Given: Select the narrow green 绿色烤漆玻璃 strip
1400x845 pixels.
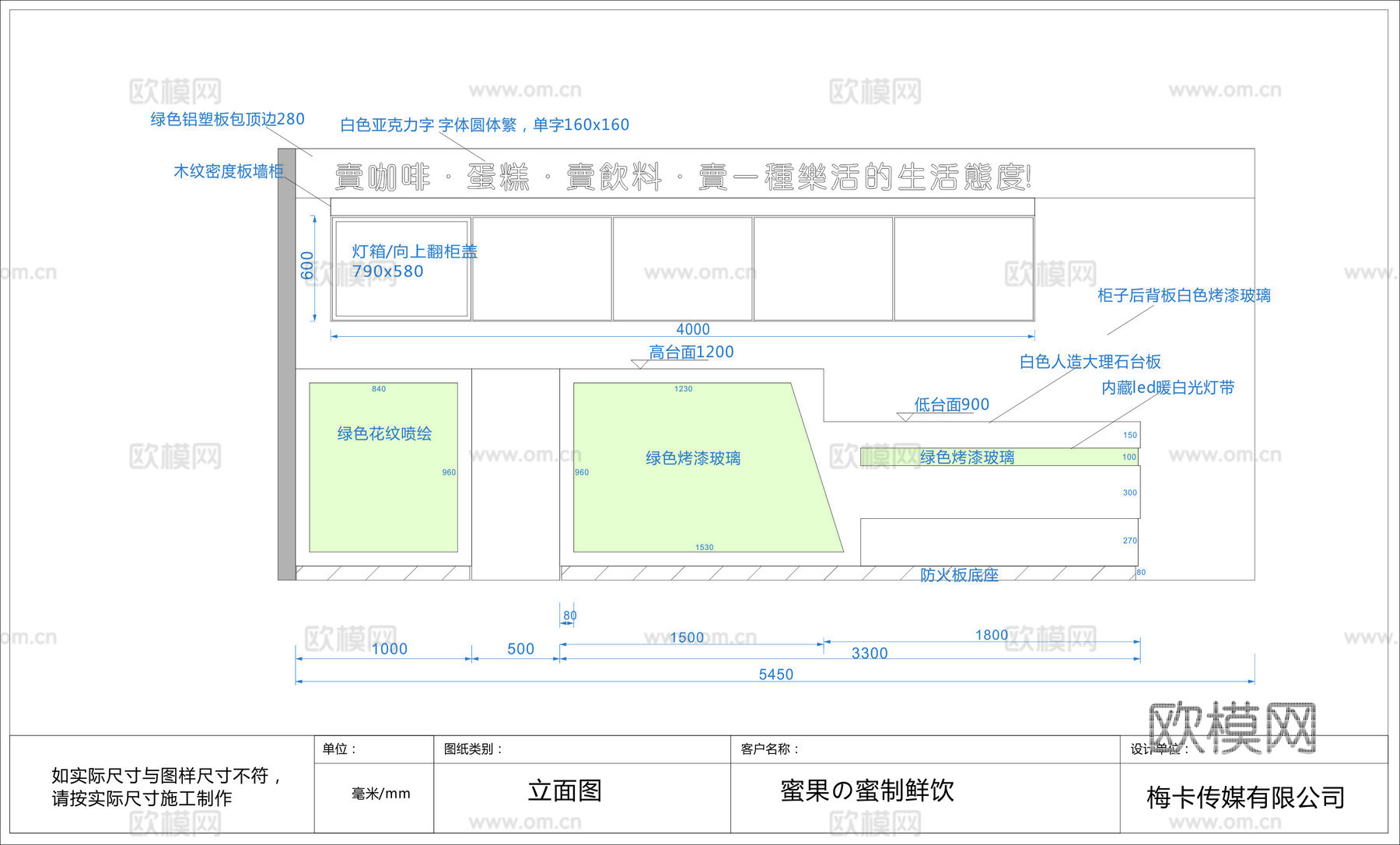Looking at the screenshot, I should [968, 458].
